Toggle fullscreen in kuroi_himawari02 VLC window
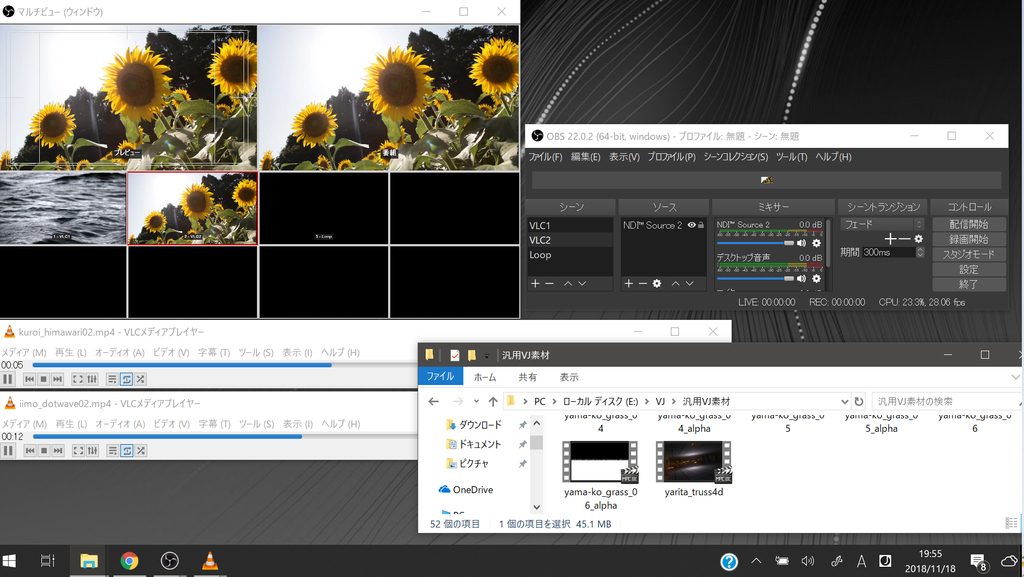The width and height of the screenshot is (1024, 577). 78,379
